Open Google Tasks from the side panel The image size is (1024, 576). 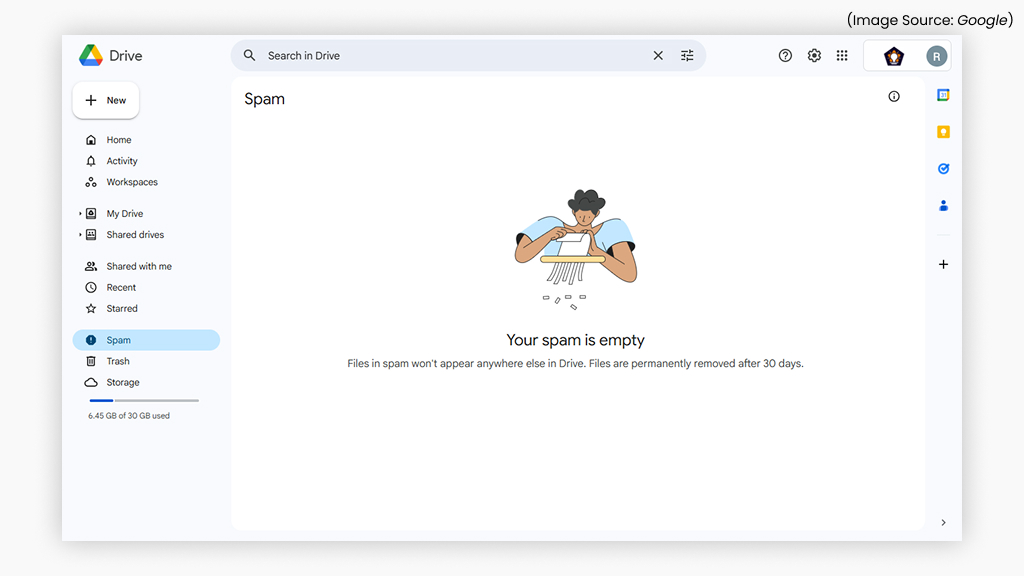(943, 168)
